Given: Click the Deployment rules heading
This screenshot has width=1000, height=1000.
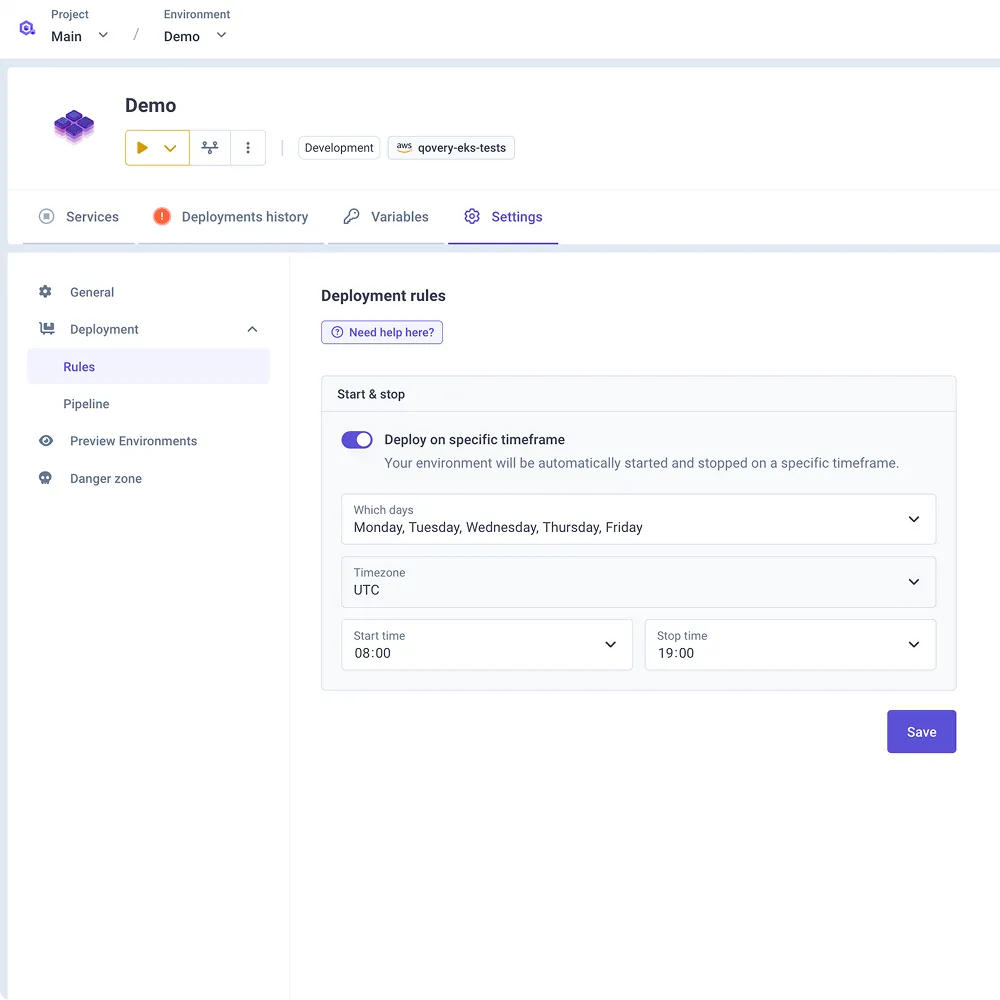Looking at the screenshot, I should pyautogui.click(x=383, y=296).
